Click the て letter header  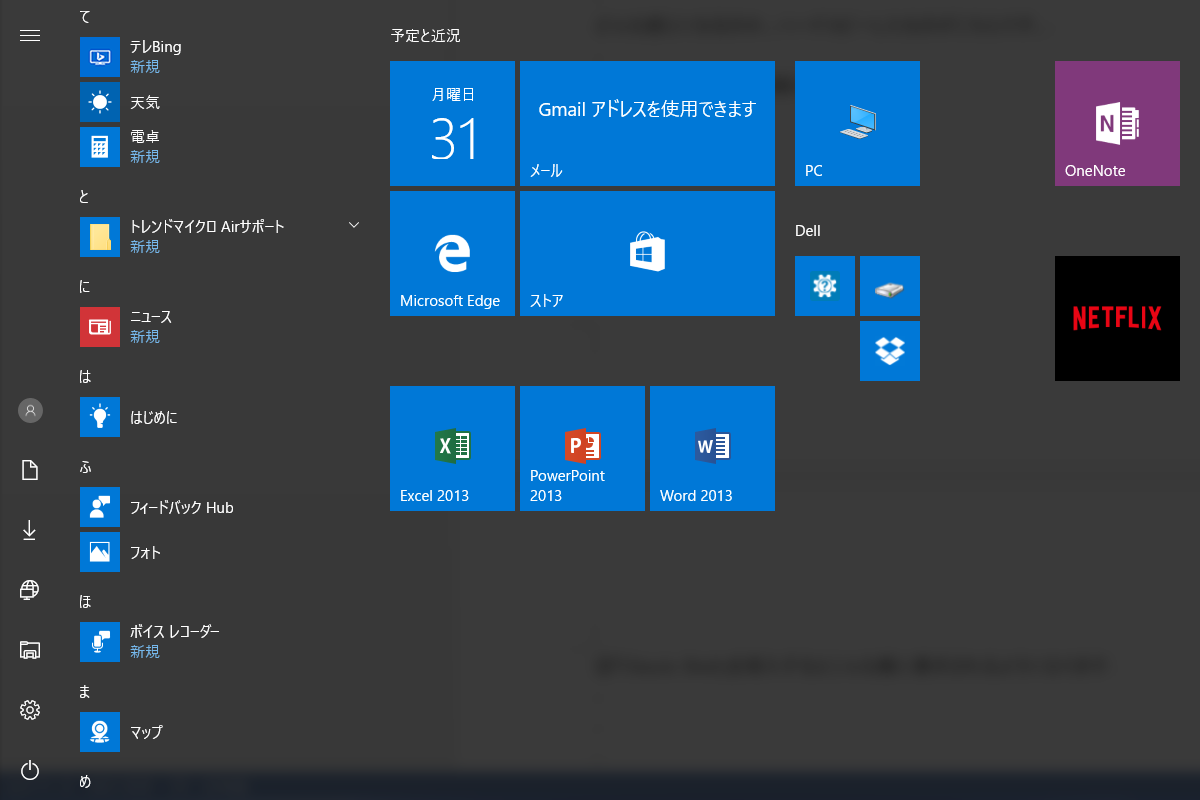(x=85, y=16)
